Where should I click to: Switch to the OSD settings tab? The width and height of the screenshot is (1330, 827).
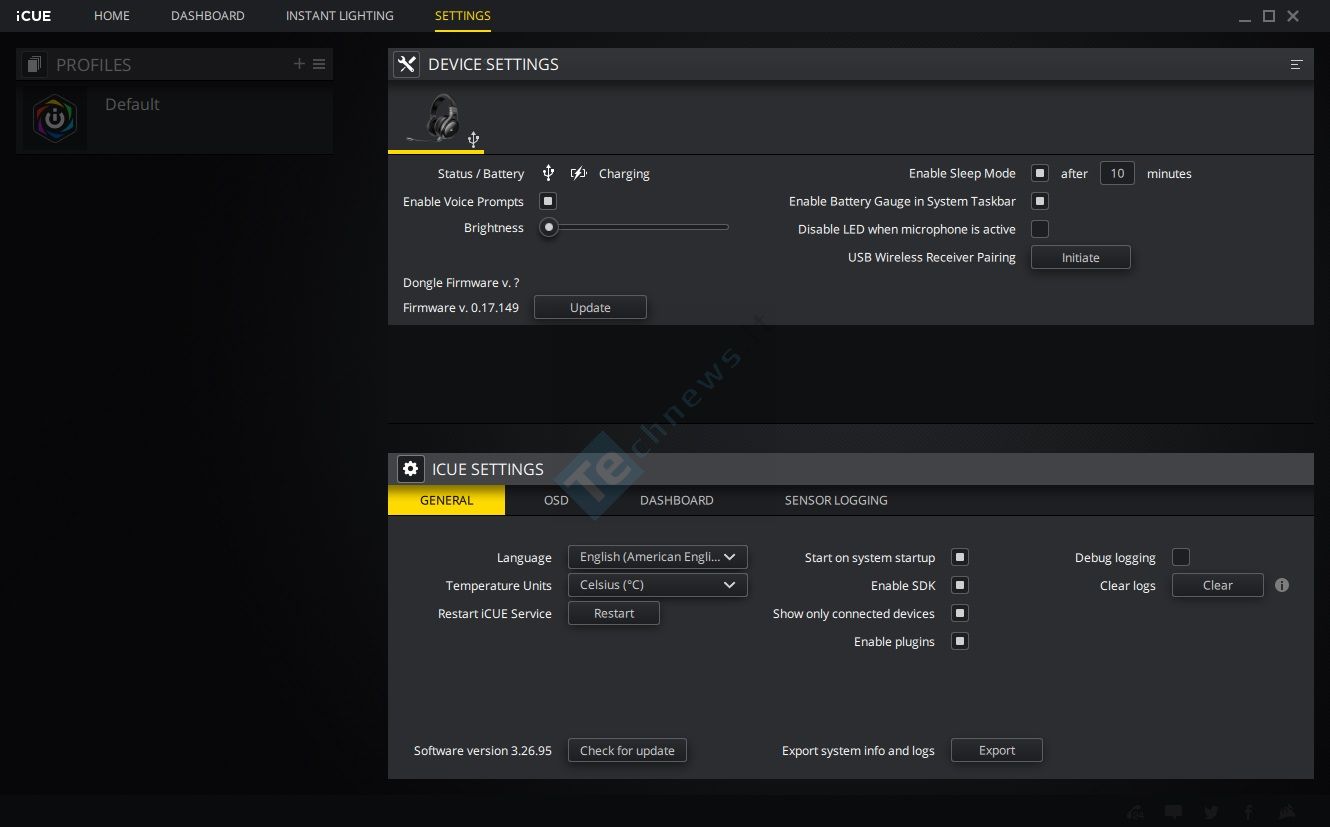[556, 500]
